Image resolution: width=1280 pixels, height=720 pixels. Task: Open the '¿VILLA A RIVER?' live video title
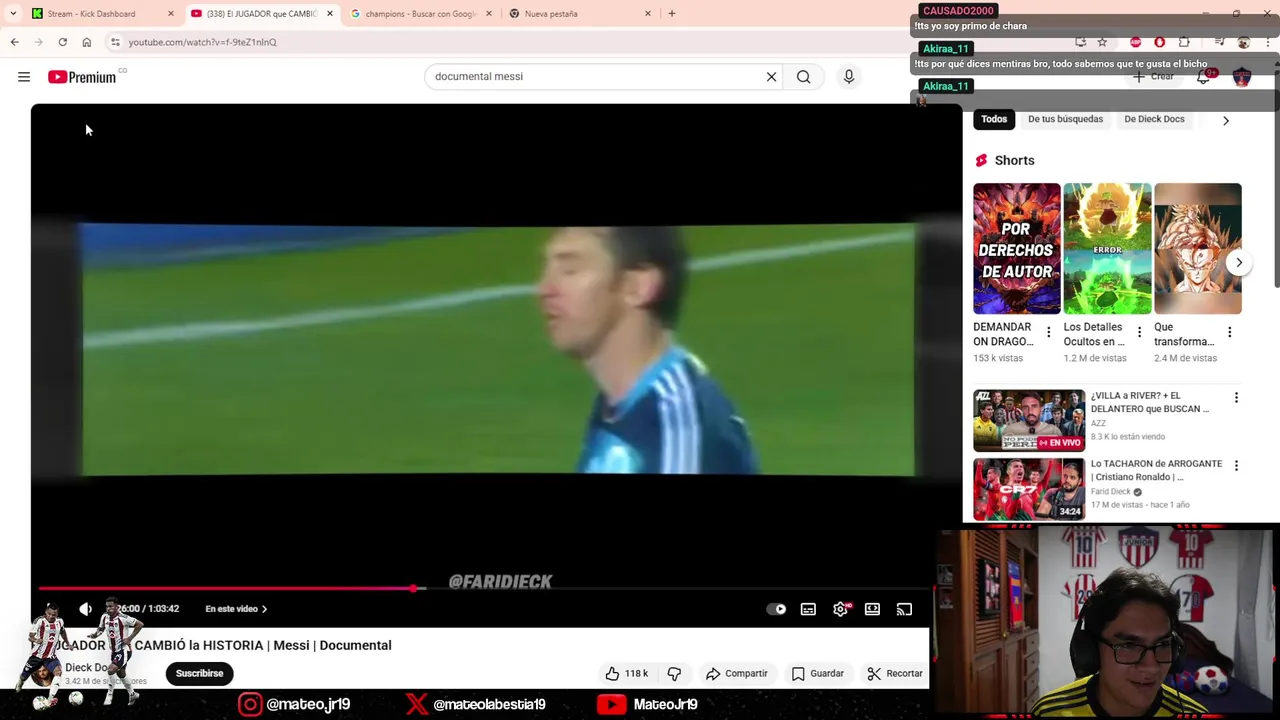[x=1150, y=402]
